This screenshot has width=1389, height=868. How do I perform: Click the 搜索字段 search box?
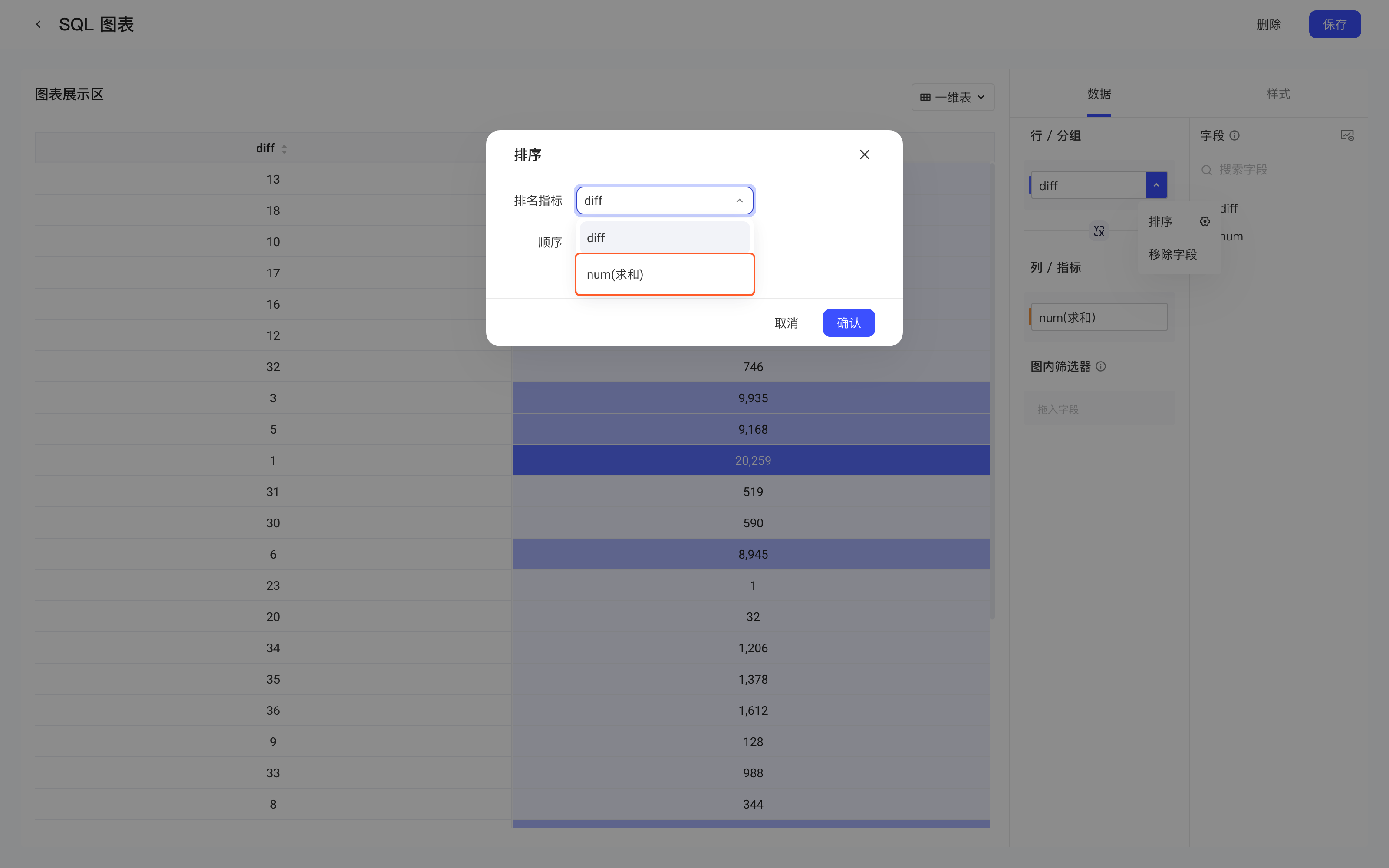(1277, 170)
